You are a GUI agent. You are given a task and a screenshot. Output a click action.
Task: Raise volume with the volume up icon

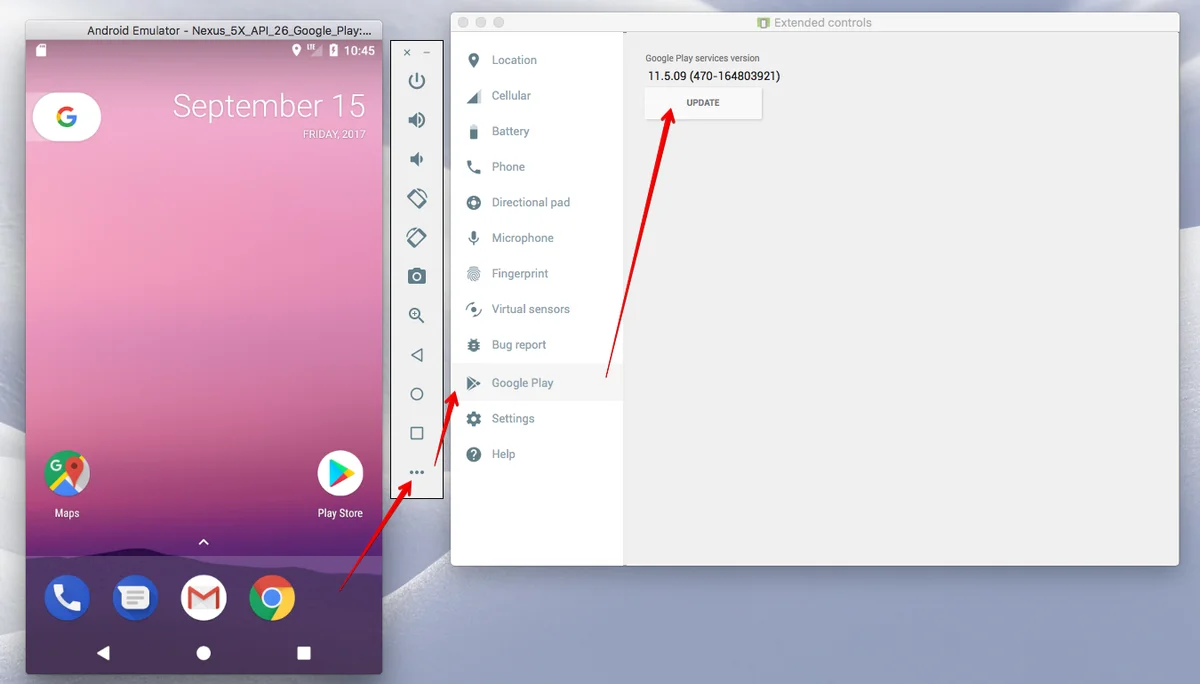tap(417, 120)
